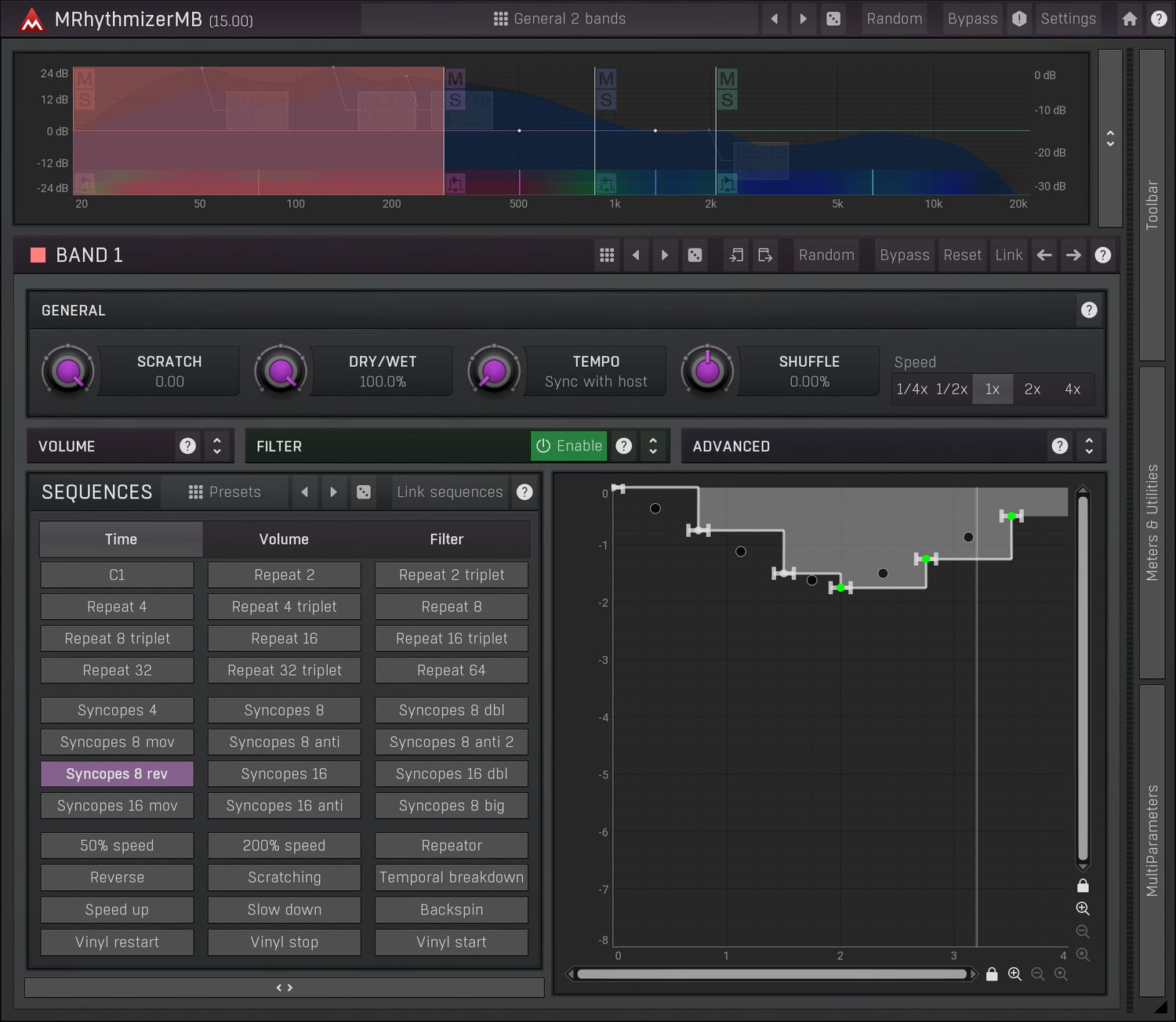This screenshot has height=1022, width=1176.
Task: Expand the Volume section
Action: tap(217, 446)
